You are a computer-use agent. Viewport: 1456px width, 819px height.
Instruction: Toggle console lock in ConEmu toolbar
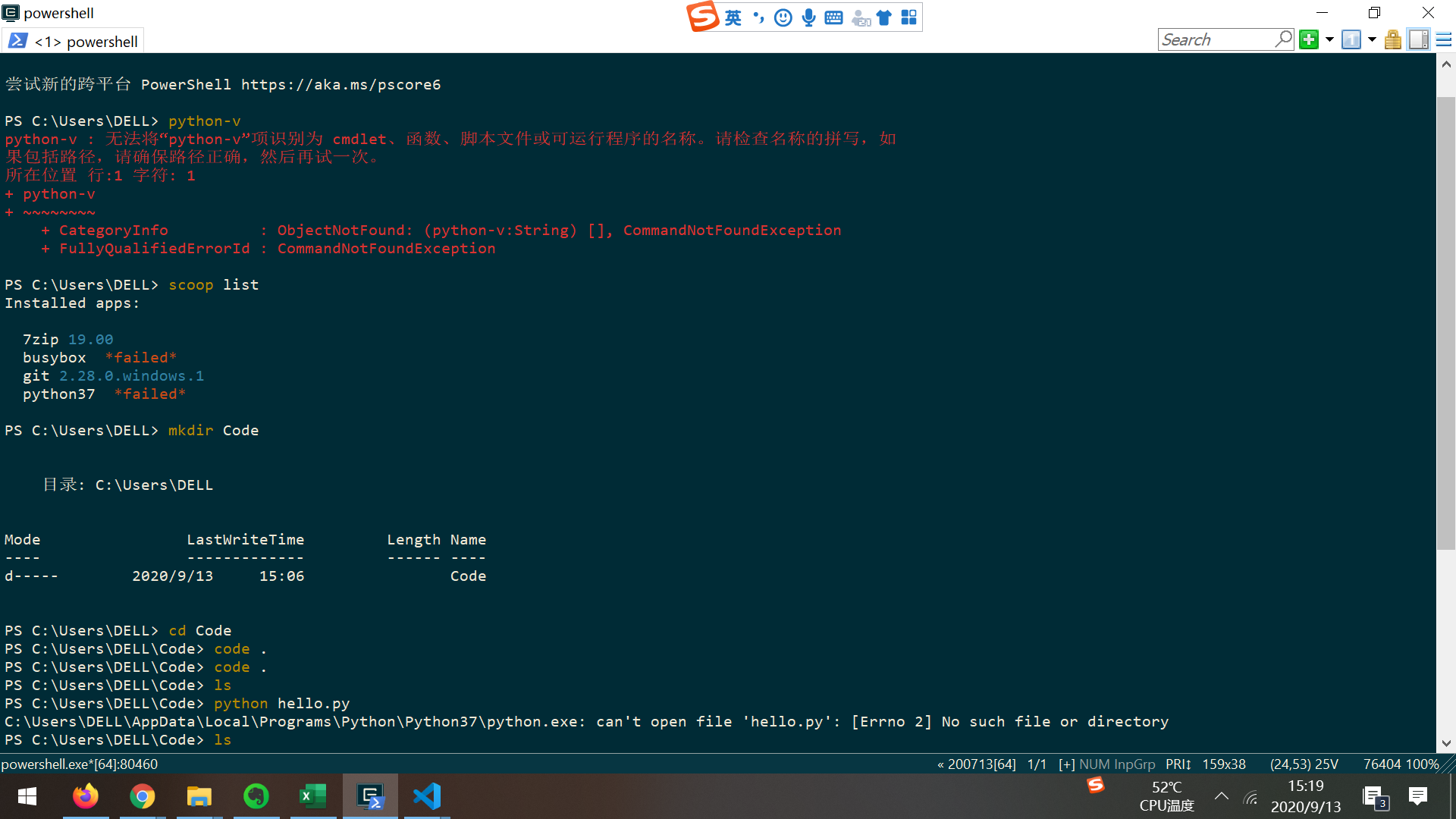pyautogui.click(x=1392, y=39)
